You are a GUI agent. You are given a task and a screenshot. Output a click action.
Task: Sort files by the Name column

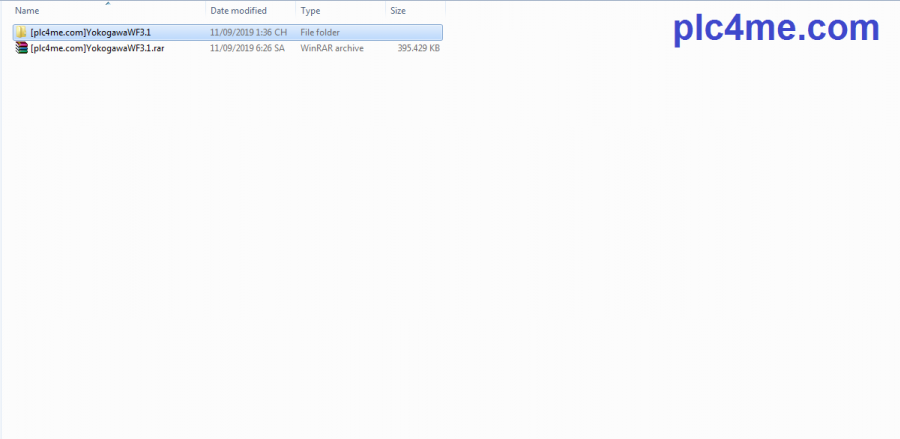(26, 11)
